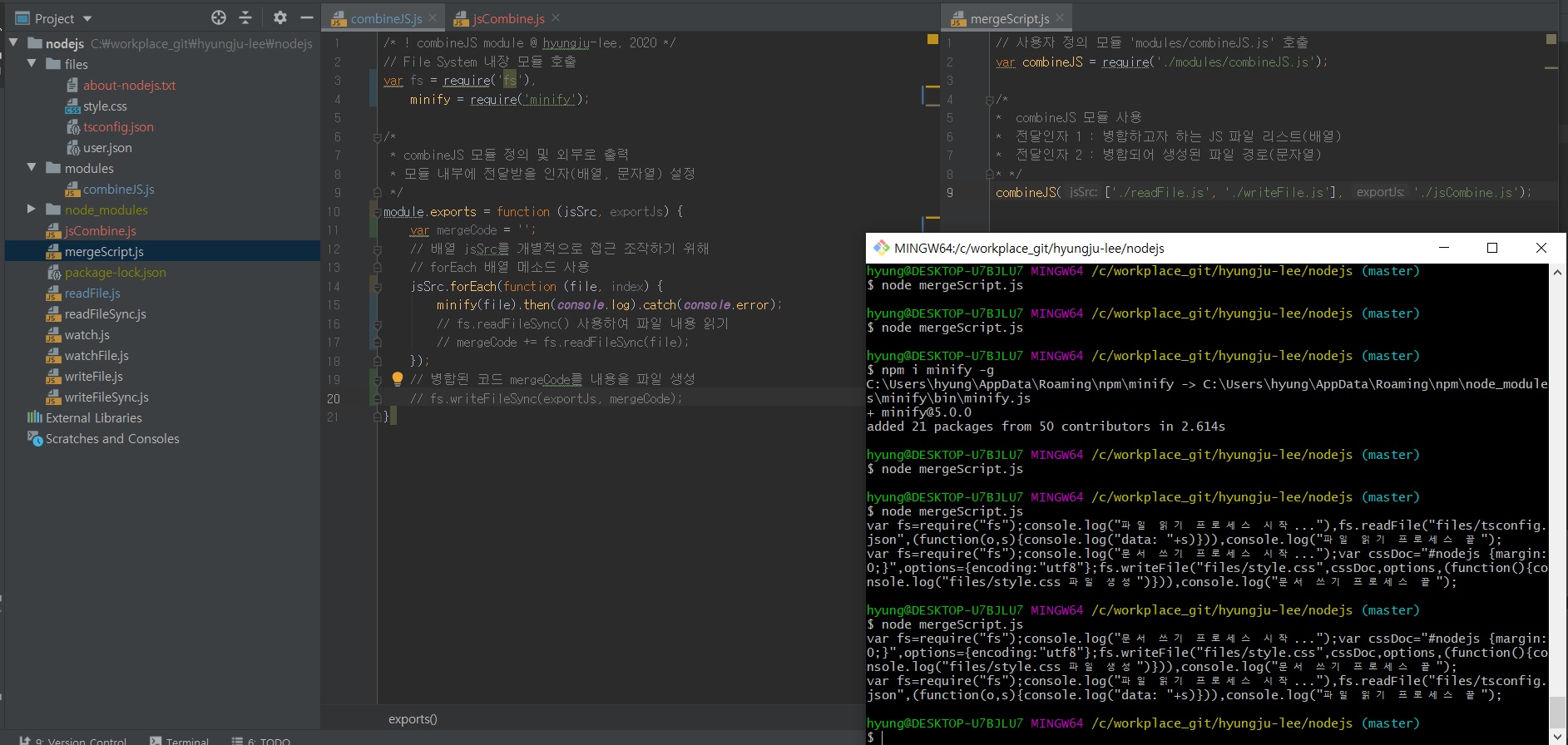1568x745 pixels.
Task: Close the jsCombine.js editor tab
Action: (556, 18)
